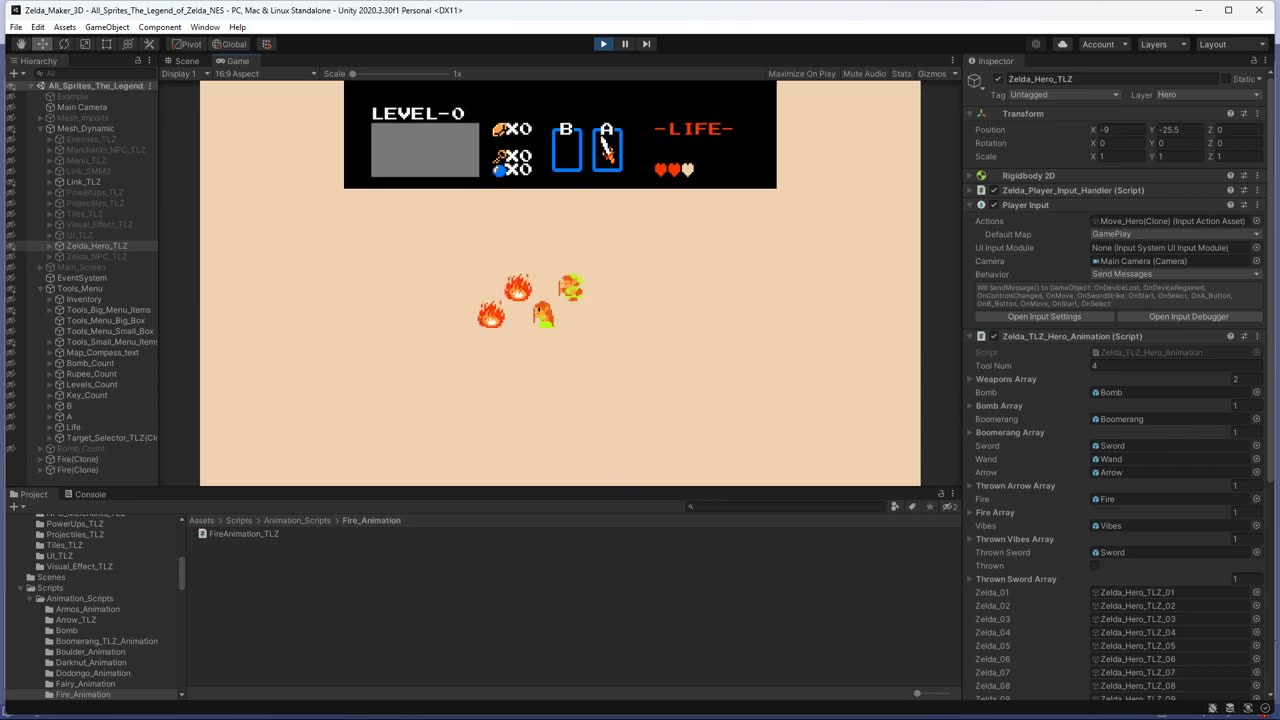Screen dimensions: 1280x720
Task: Switch to the Scene tab
Action: click(x=182, y=61)
